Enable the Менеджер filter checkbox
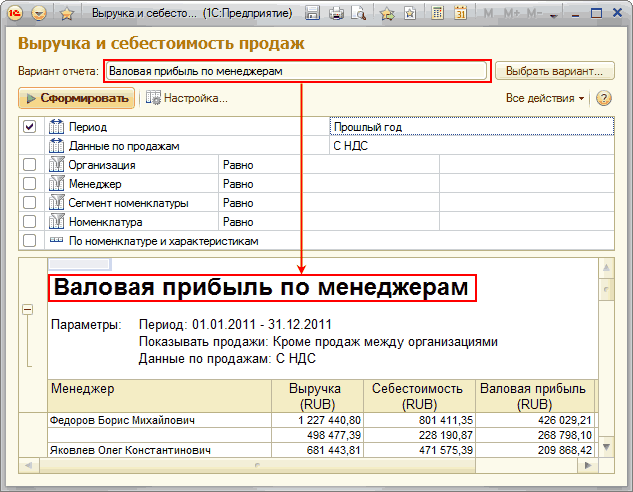The width and height of the screenshot is (633, 492). point(29,184)
